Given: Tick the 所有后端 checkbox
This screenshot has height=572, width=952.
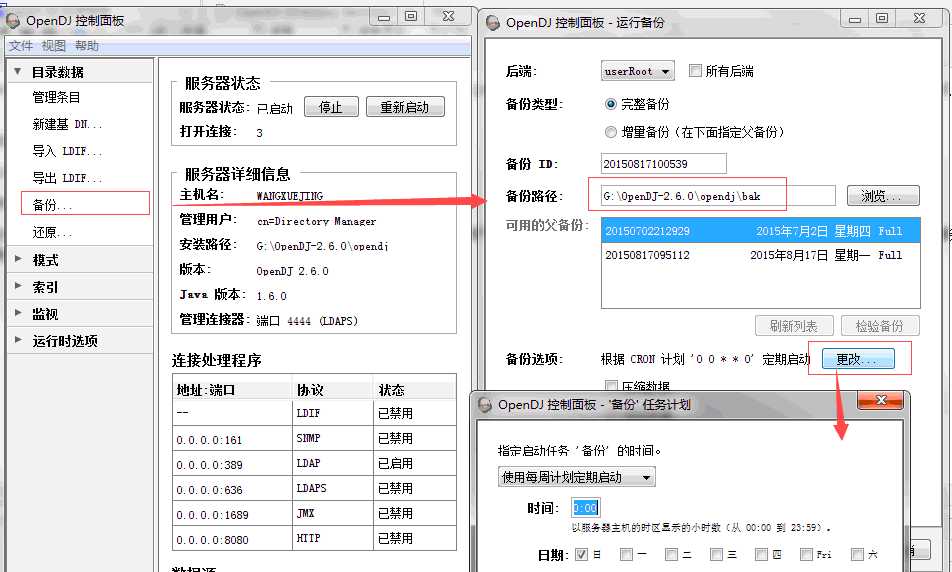Looking at the screenshot, I should click(695, 70).
